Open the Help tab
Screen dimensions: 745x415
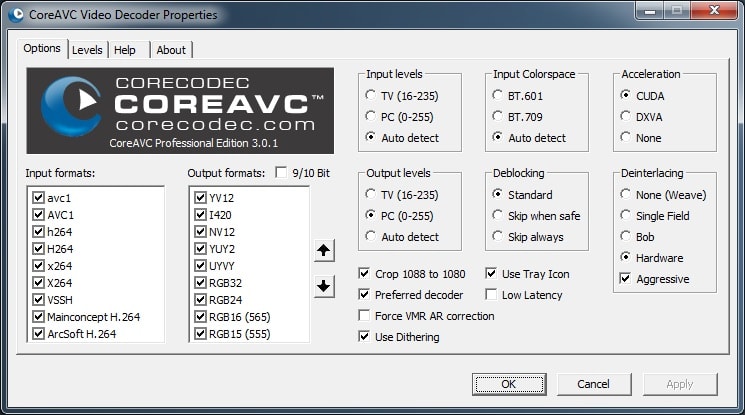point(125,50)
